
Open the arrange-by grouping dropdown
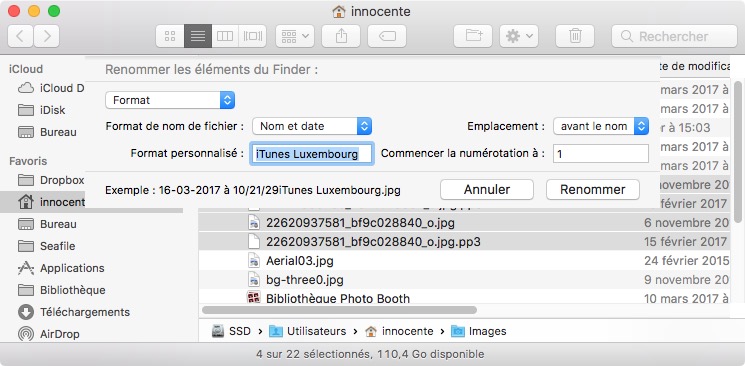[x=295, y=36]
